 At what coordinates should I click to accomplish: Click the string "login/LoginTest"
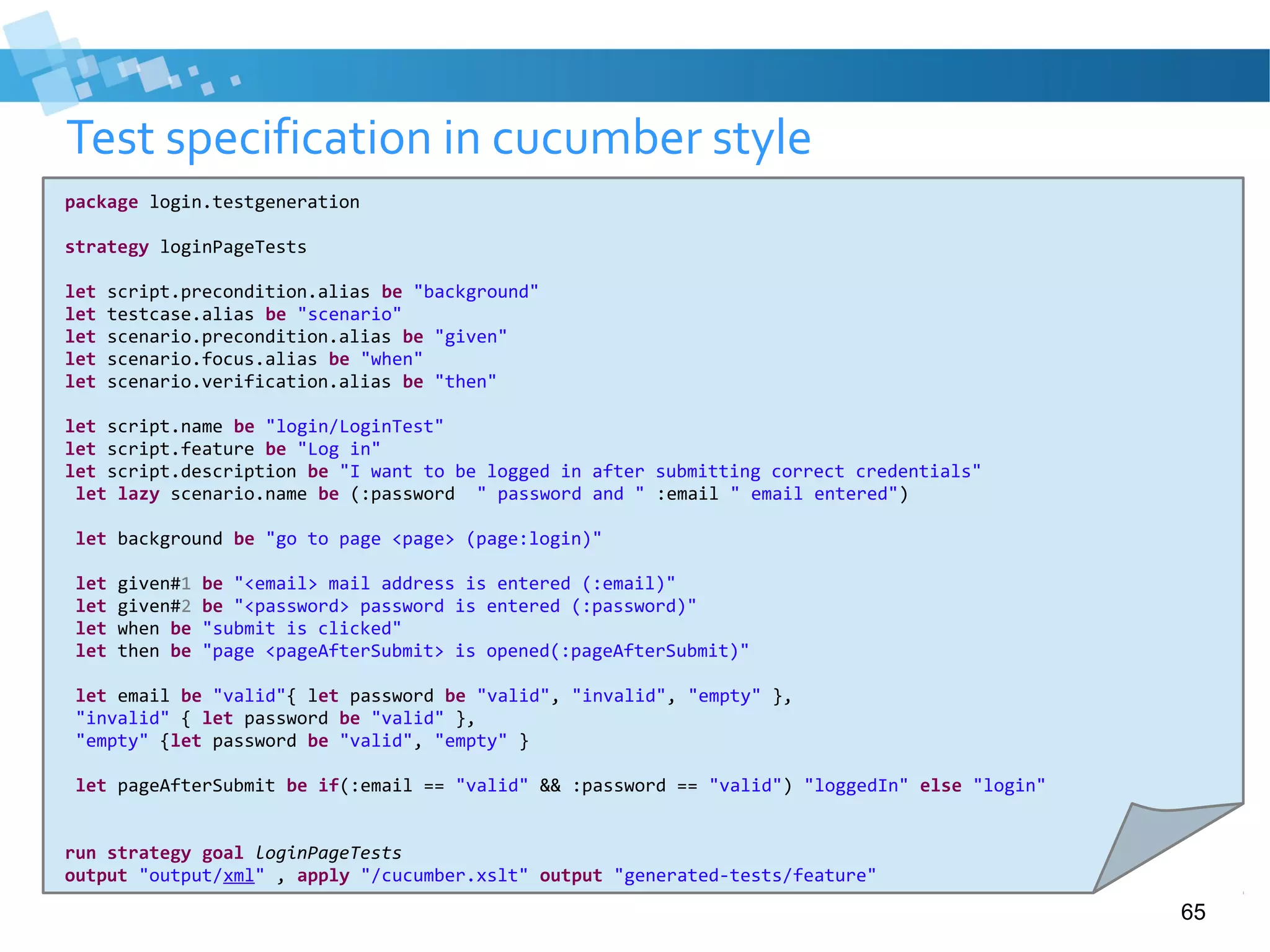coord(355,427)
